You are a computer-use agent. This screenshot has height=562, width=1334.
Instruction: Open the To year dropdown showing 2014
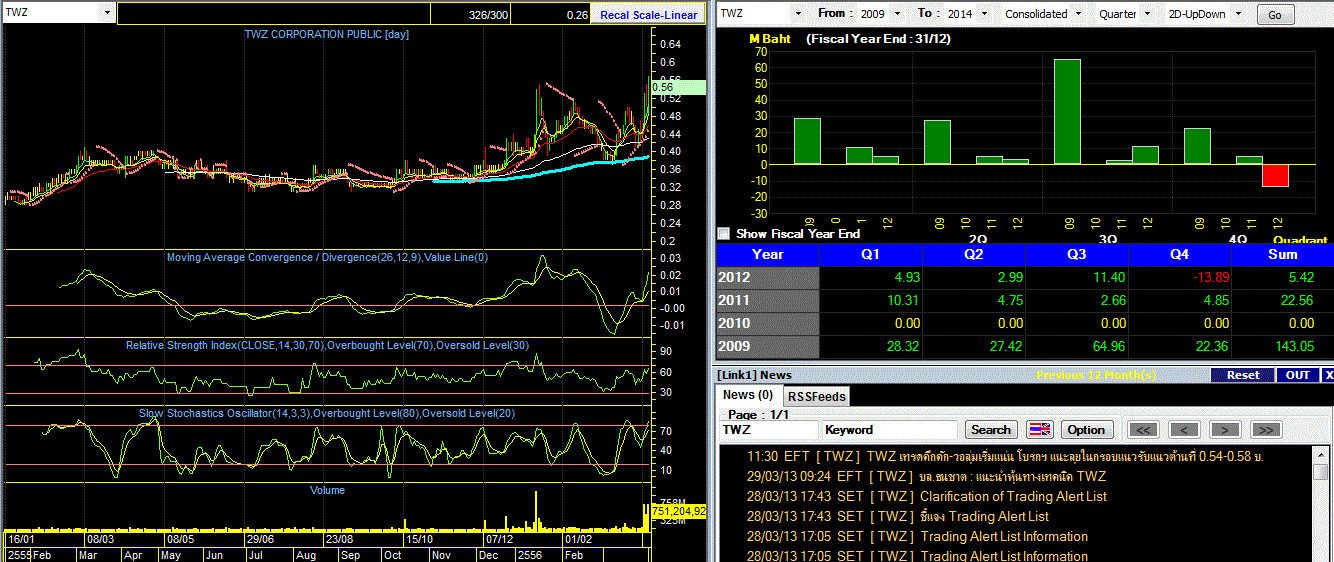[x=984, y=14]
